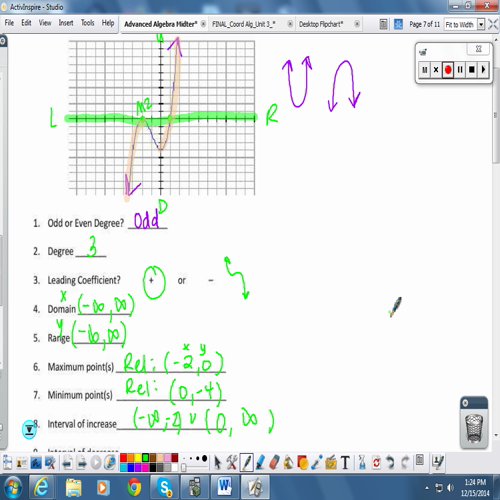Open the Help menu
The height and width of the screenshot is (500, 500).
coord(108,23)
